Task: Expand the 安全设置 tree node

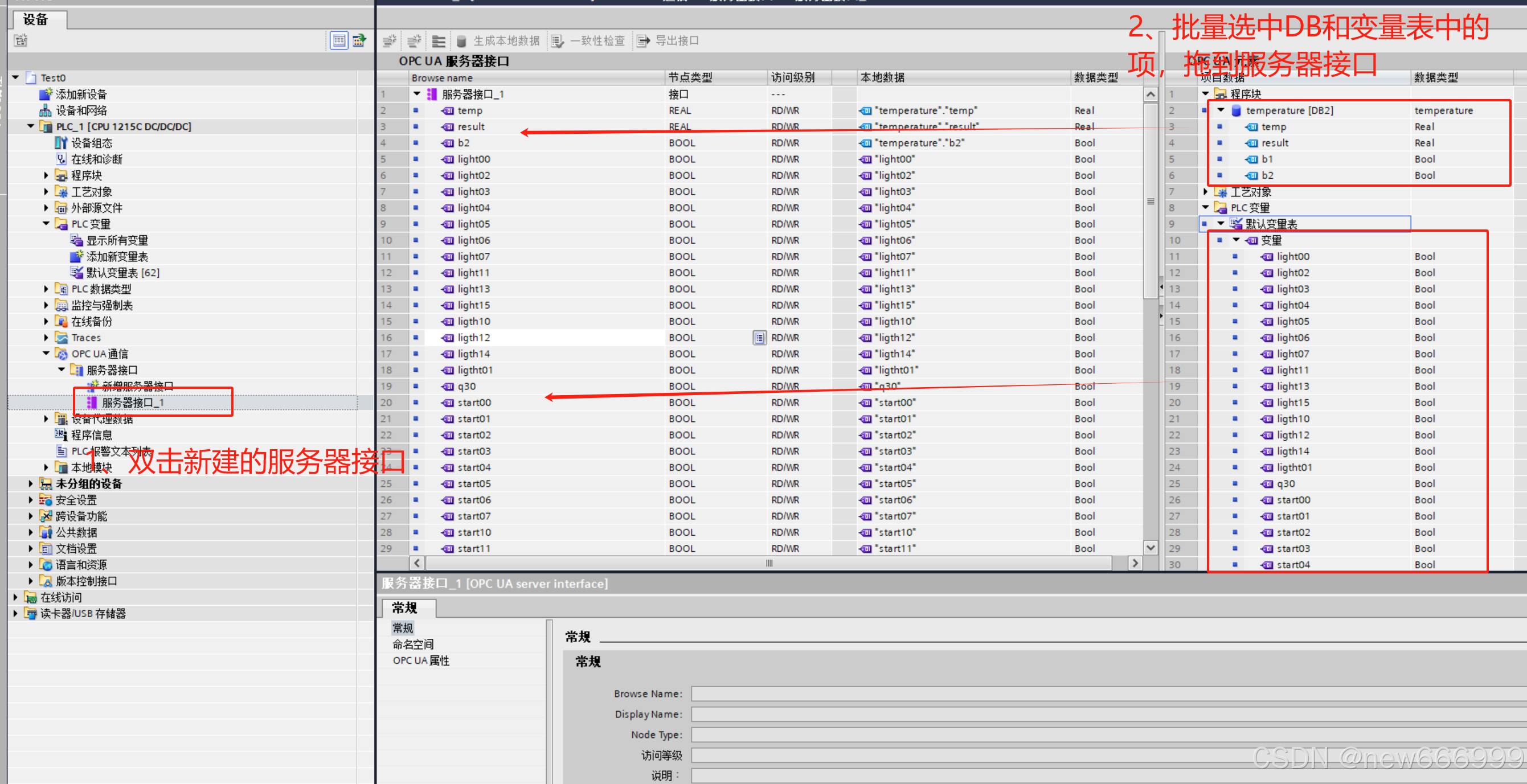Action: click(x=31, y=500)
